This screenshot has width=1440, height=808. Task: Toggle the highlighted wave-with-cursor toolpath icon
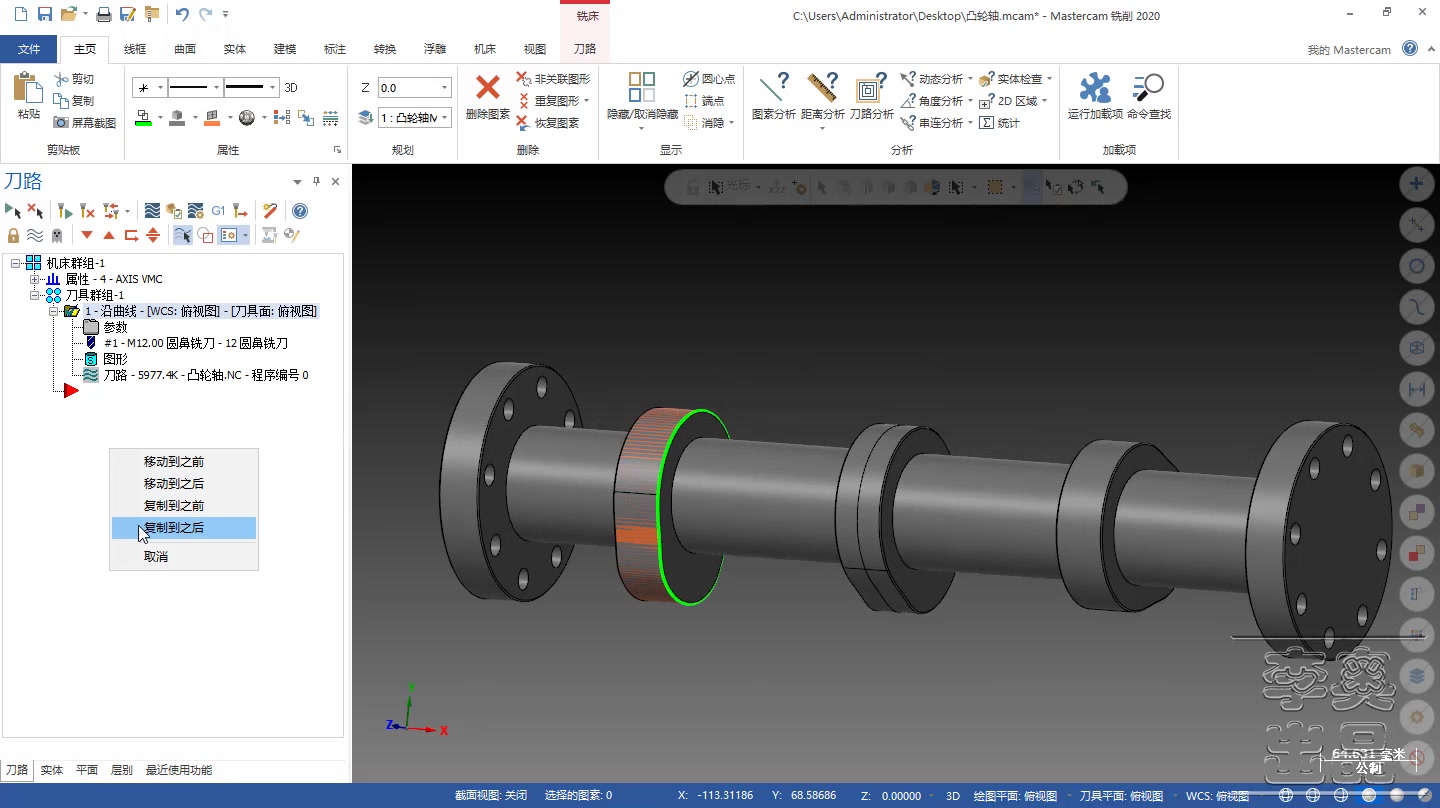click(182, 235)
